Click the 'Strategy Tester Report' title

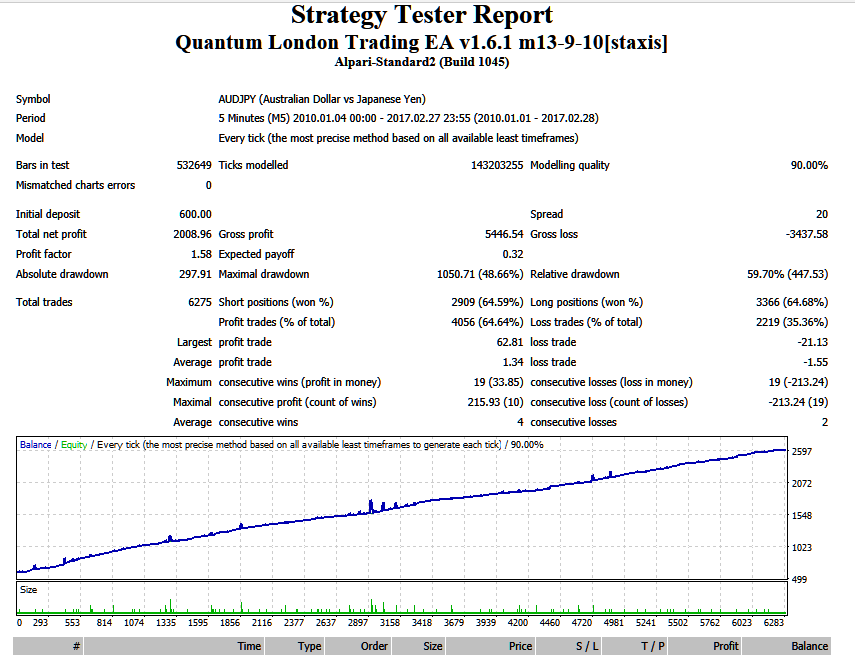(x=422, y=15)
